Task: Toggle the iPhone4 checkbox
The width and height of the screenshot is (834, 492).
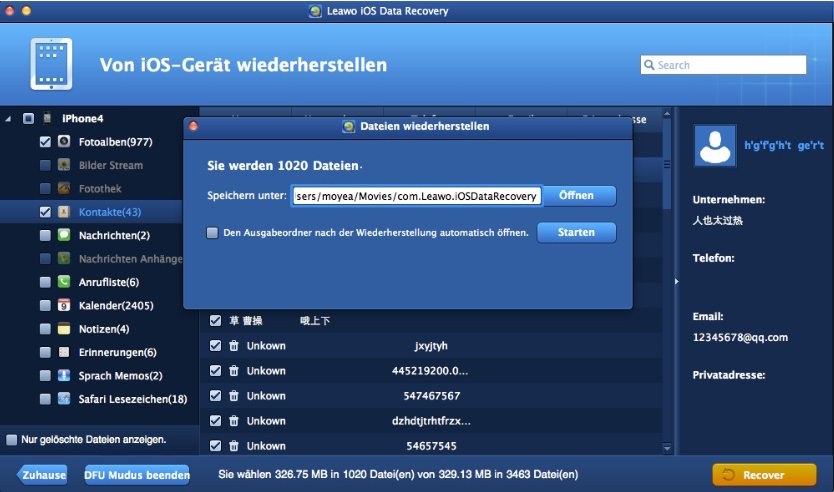Action: point(29,118)
